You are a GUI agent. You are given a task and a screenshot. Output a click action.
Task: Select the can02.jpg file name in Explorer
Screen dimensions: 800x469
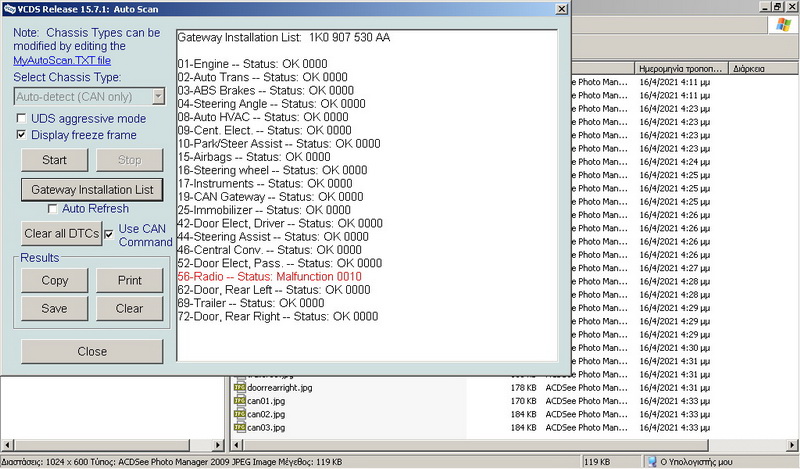266,414
